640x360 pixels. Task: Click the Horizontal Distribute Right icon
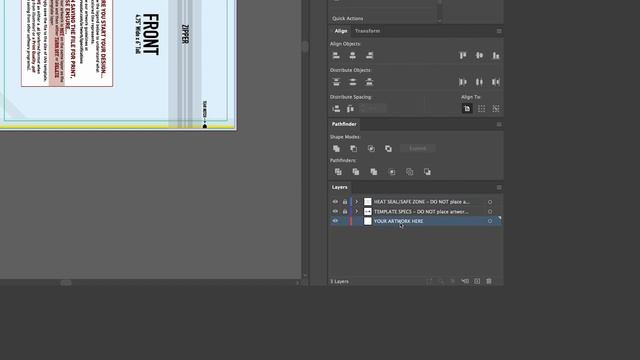pos(496,82)
